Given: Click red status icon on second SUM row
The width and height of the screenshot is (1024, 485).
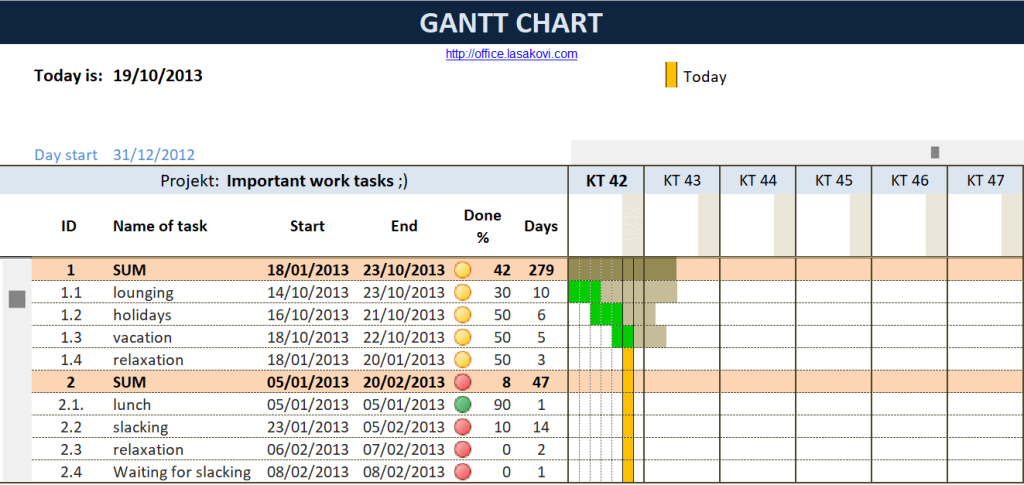Looking at the screenshot, I should pyautogui.click(x=462, y=382).
